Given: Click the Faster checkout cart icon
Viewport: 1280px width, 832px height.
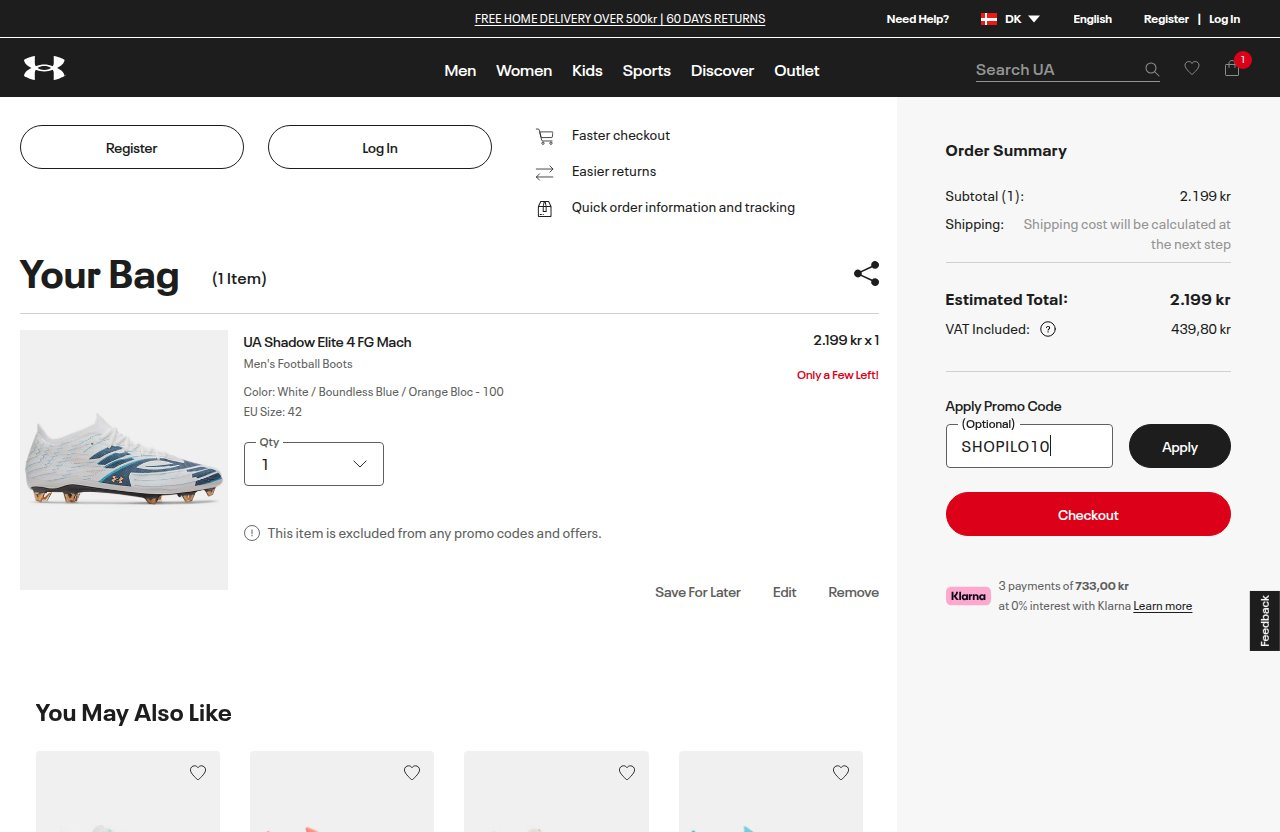Looking at the screenshot, I should 545,136.
